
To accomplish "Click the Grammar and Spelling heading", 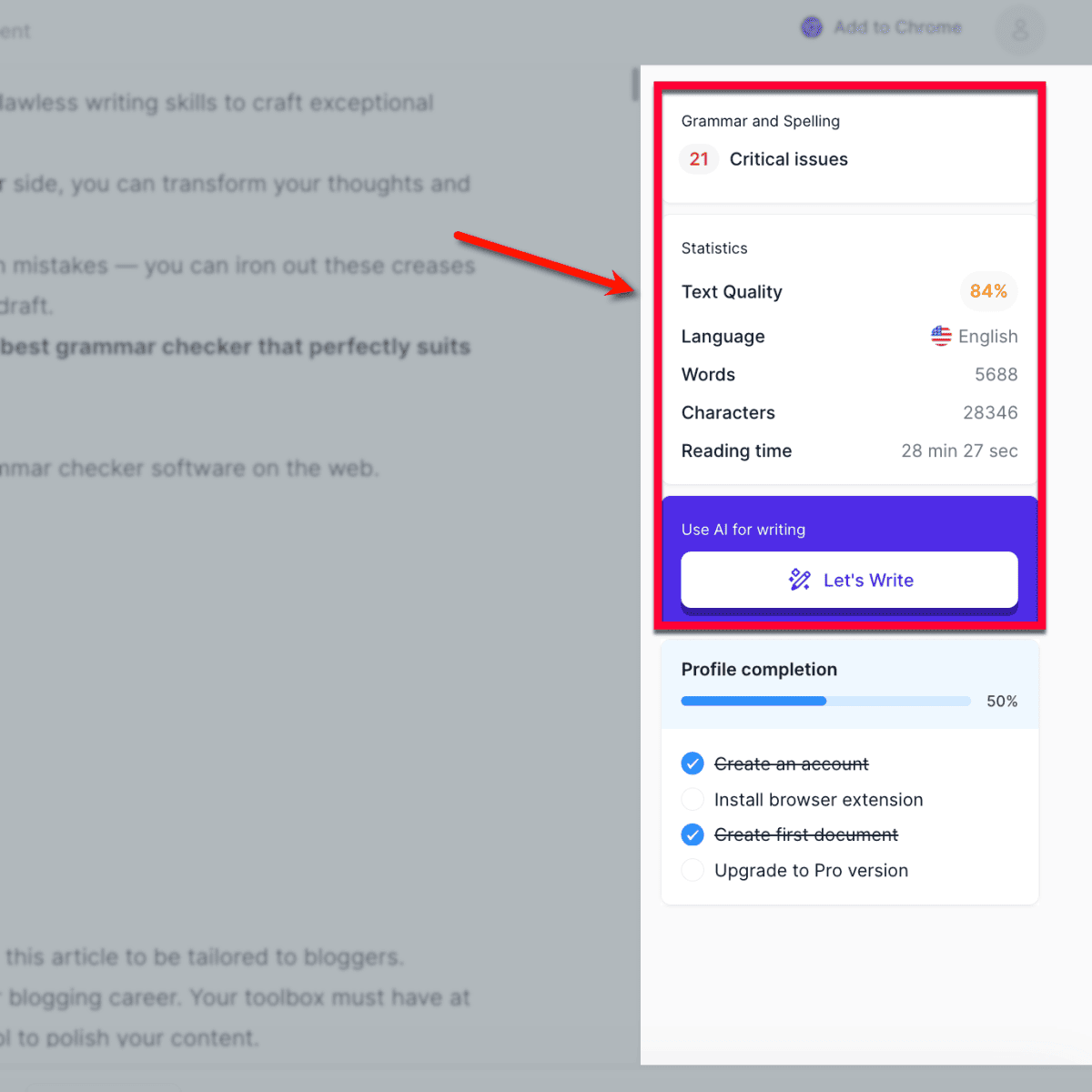I will (x=760, y=121).
